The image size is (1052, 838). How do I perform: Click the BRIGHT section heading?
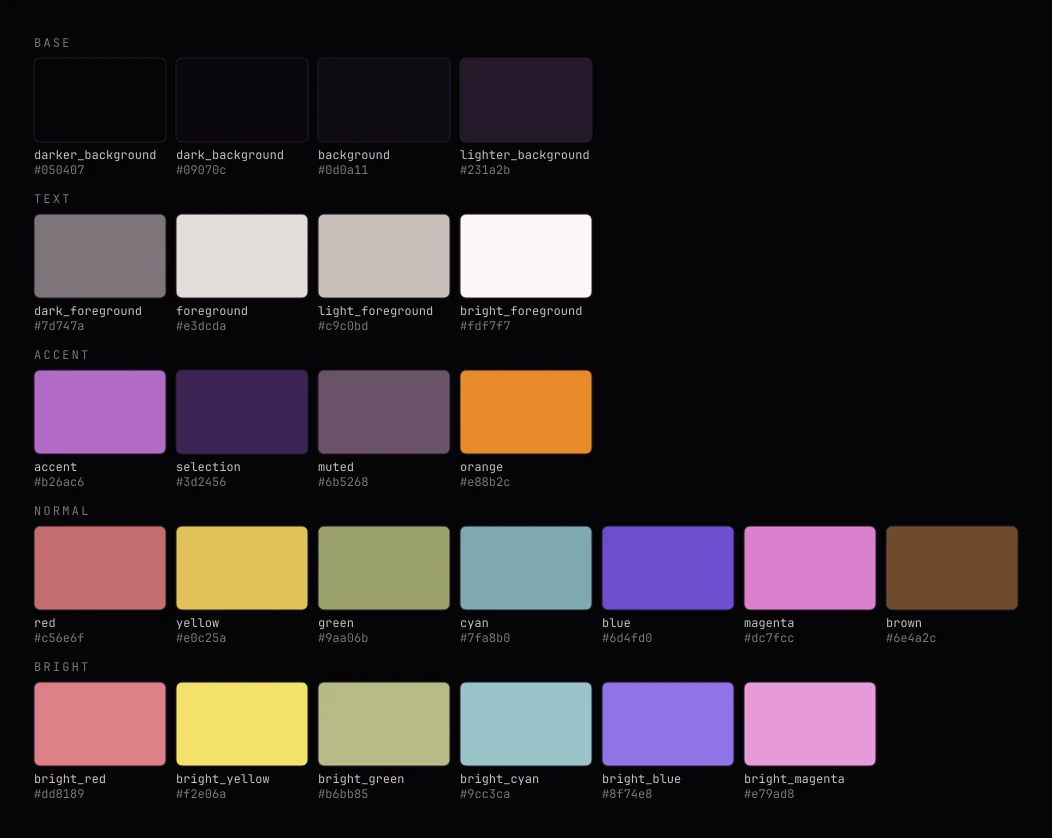tap(61, 667)
